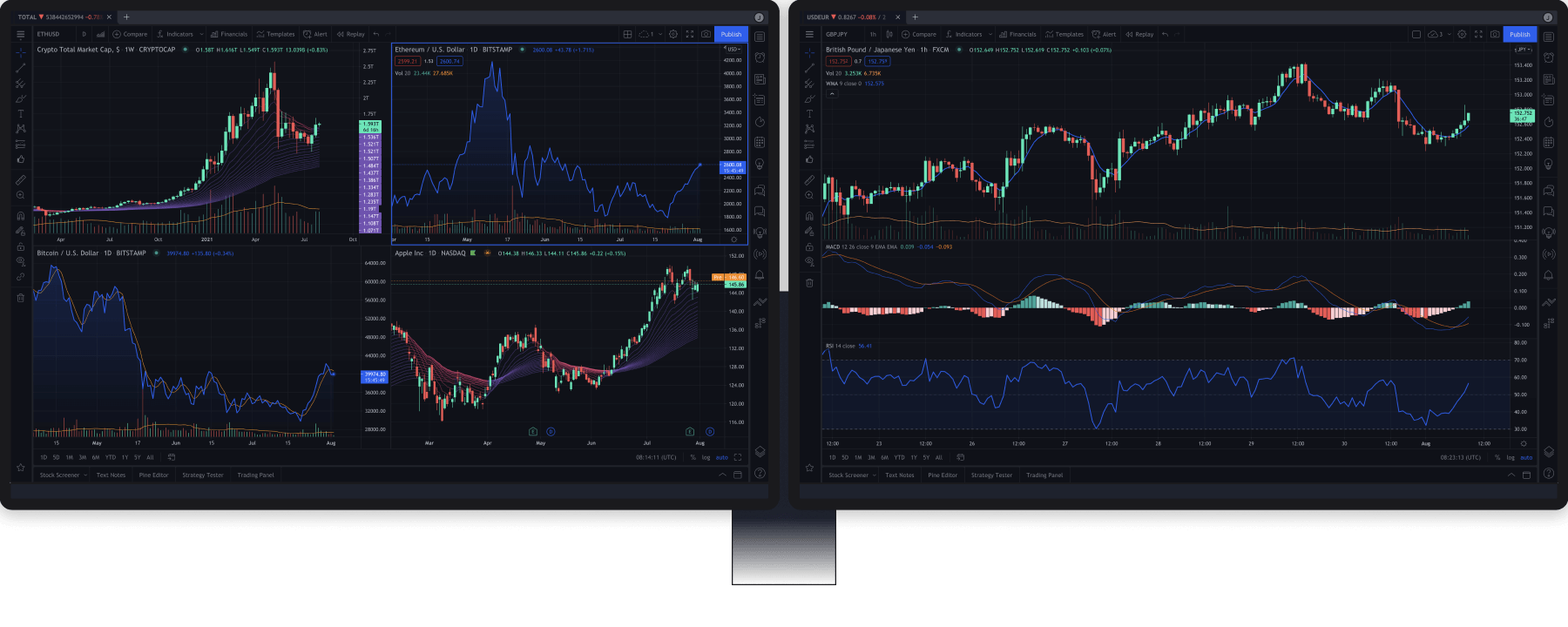Toggle magnet mode in right monitor toolbar

tap(809, 215)
